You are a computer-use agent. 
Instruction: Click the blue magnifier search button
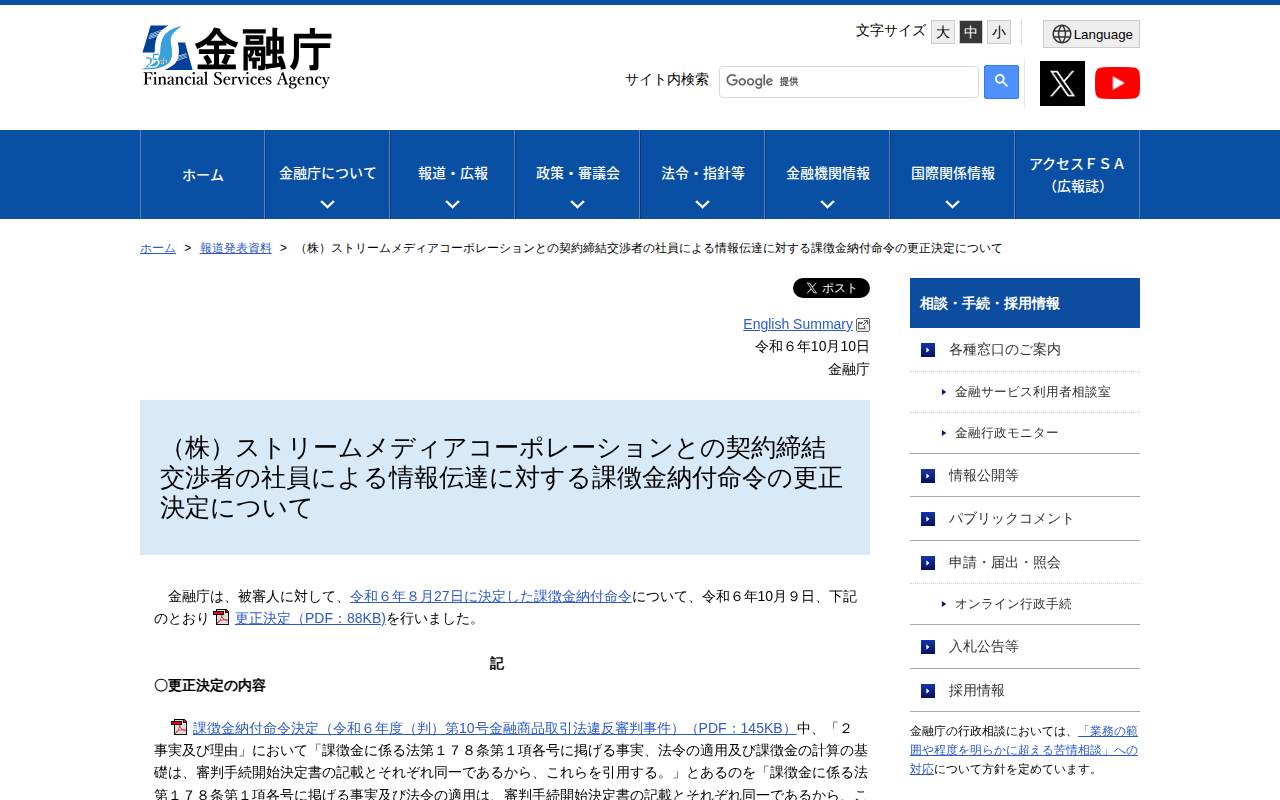point(1001,82)
